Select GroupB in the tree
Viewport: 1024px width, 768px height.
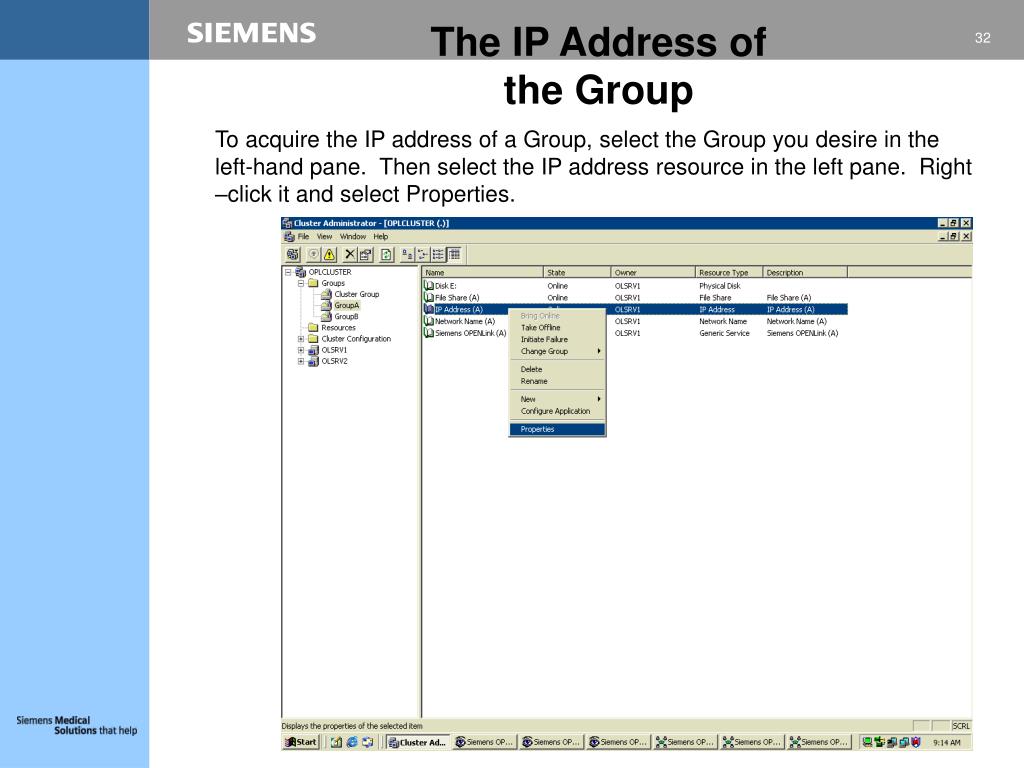(346, 317)
